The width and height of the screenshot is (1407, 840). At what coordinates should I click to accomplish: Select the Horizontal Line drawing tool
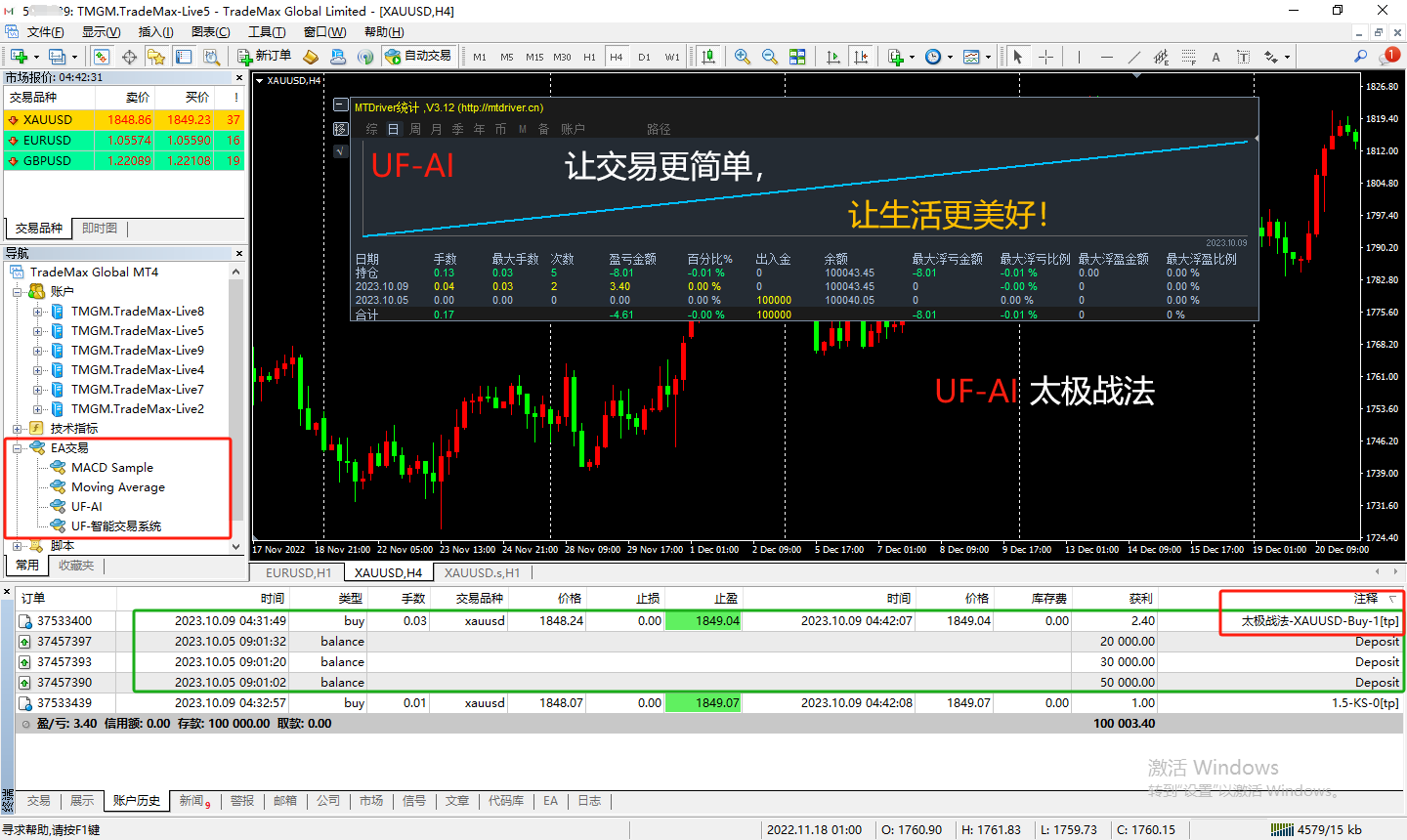[x=1106, y=57]
